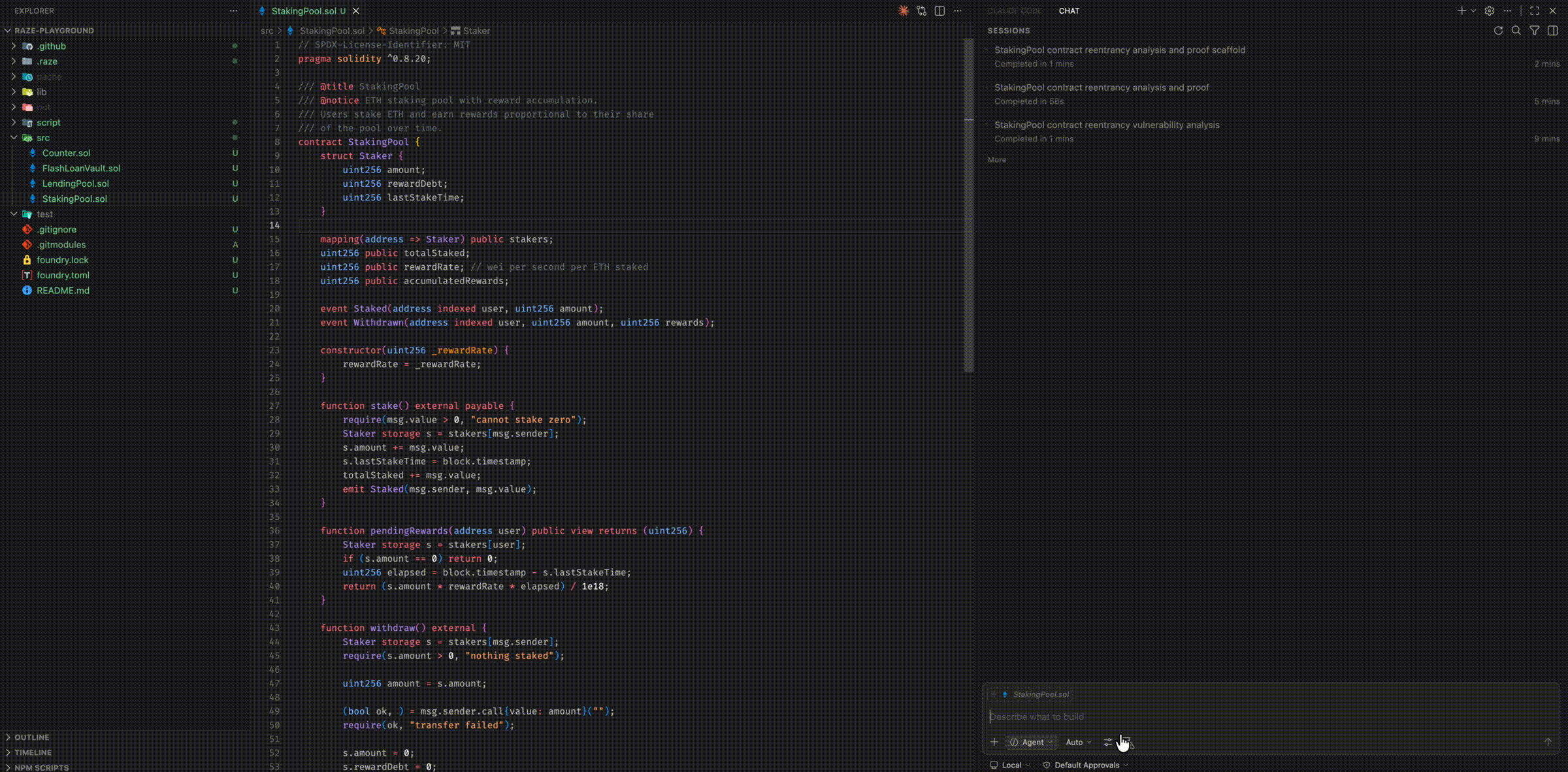Click line number 27 in the gutter
The height and width of the screenshot is (772, 1568).
(x=274, y=406)
